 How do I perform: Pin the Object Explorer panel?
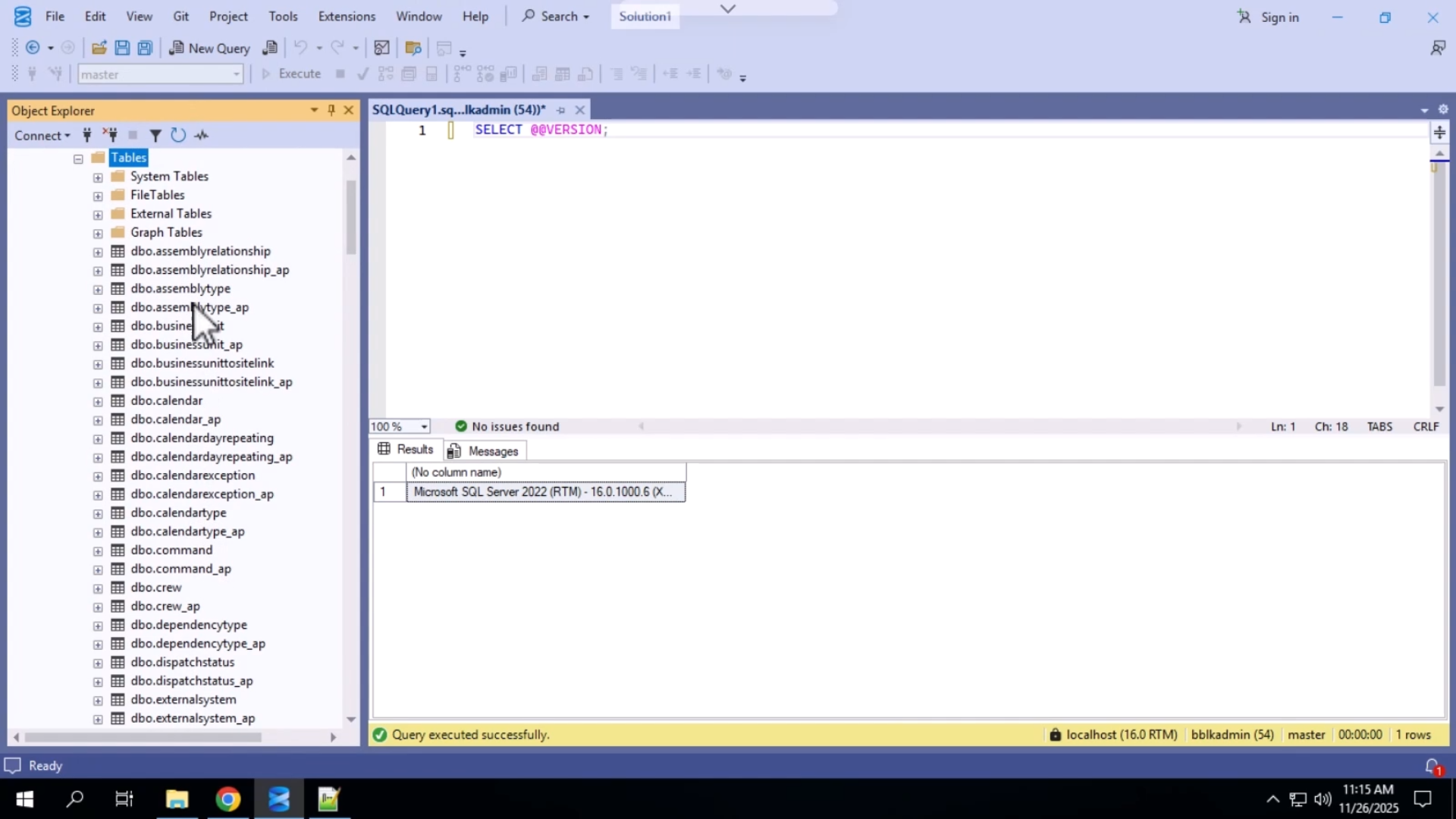(331, 110)
